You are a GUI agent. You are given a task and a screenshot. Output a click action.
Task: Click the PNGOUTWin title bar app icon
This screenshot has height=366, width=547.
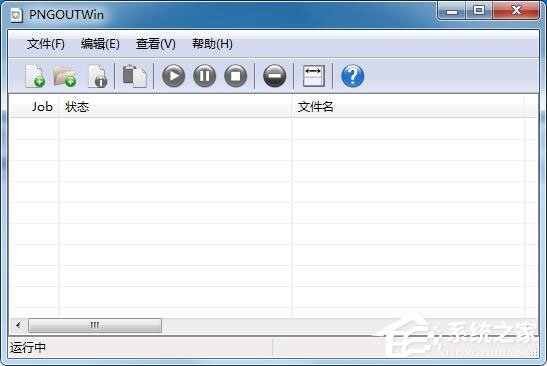click(16, 15)
